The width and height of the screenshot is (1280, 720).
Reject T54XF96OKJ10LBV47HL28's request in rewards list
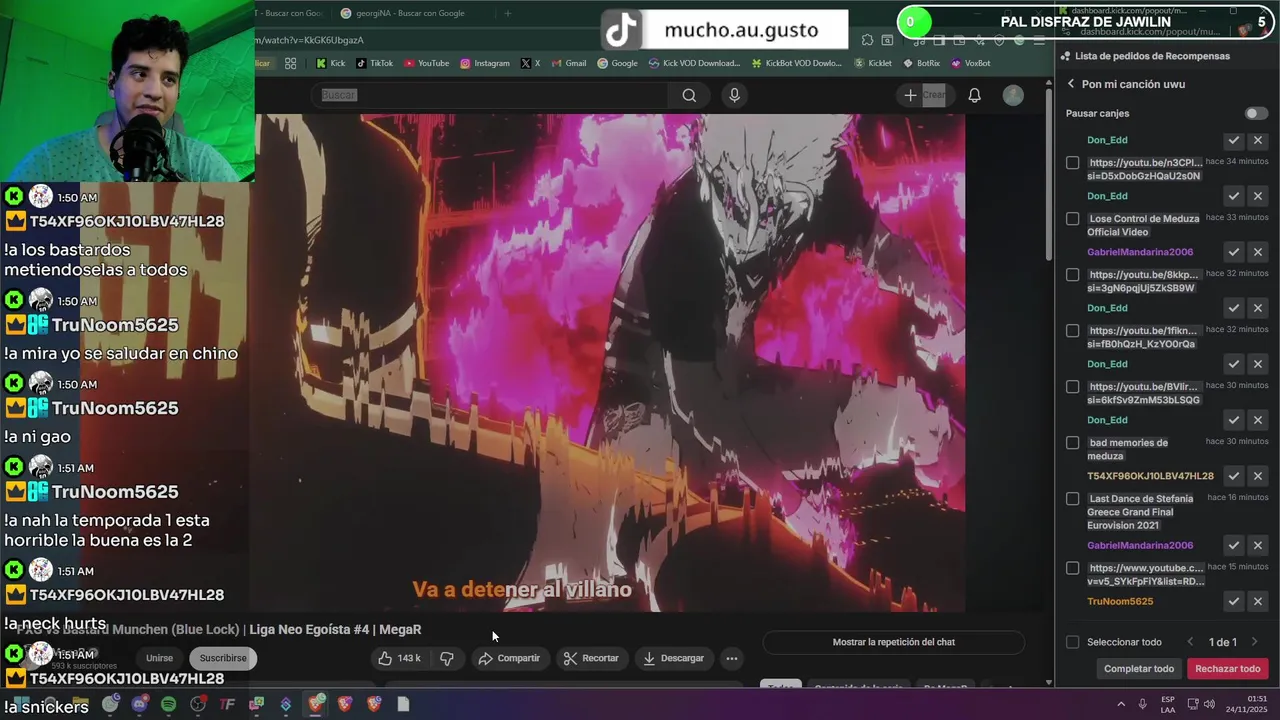point(1258,476)
